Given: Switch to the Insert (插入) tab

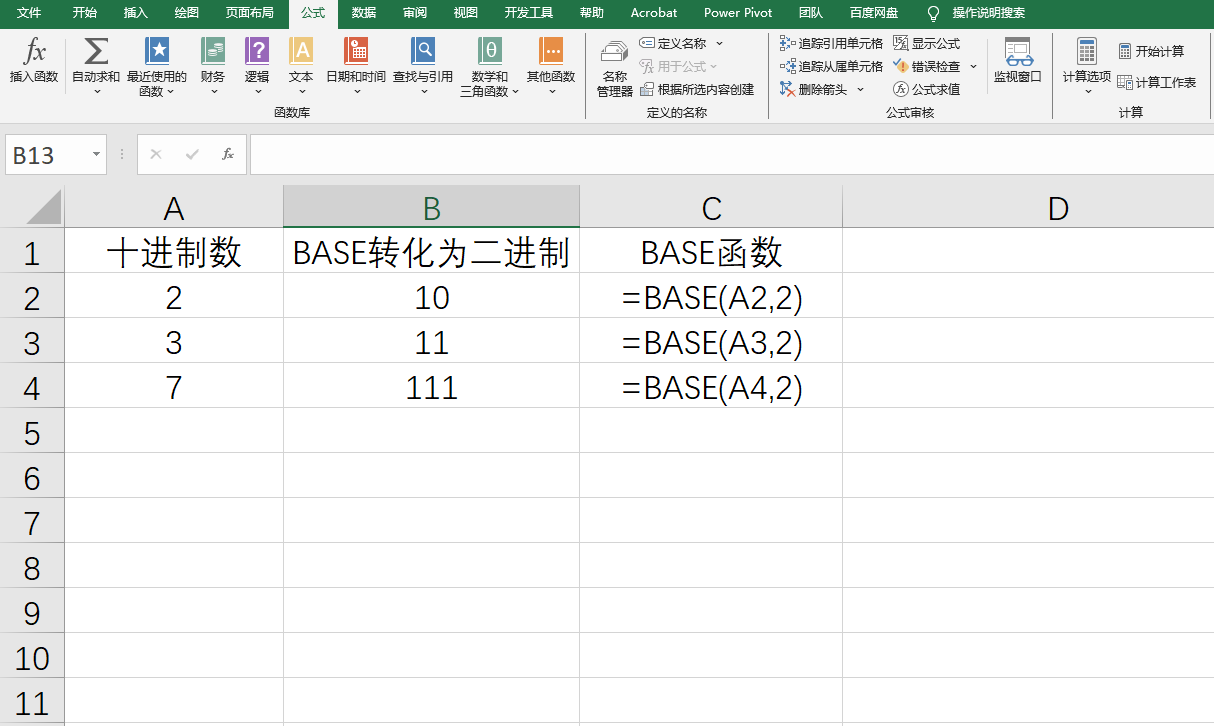Looking at the screenshot, I should (x=135, y=13).
